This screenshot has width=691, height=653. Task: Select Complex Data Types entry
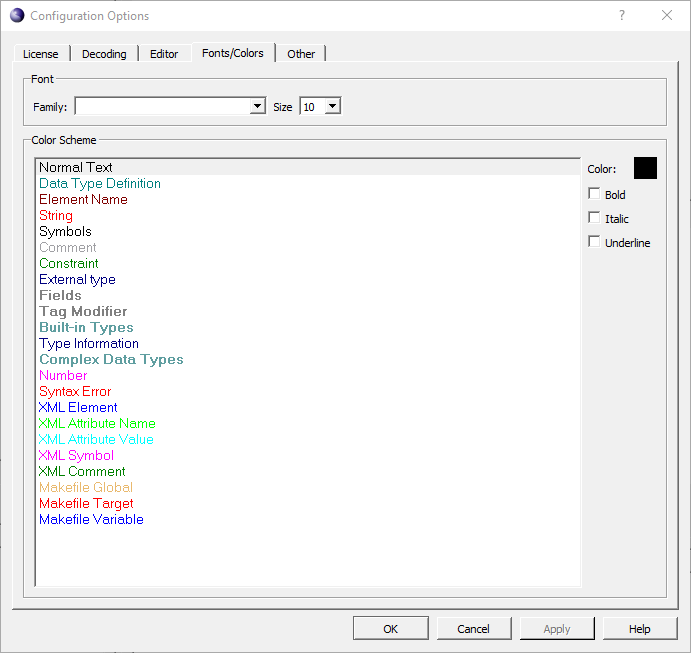111,360
